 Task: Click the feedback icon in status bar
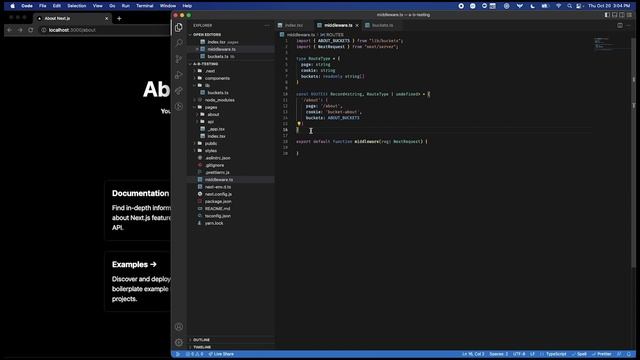[619, 354]
